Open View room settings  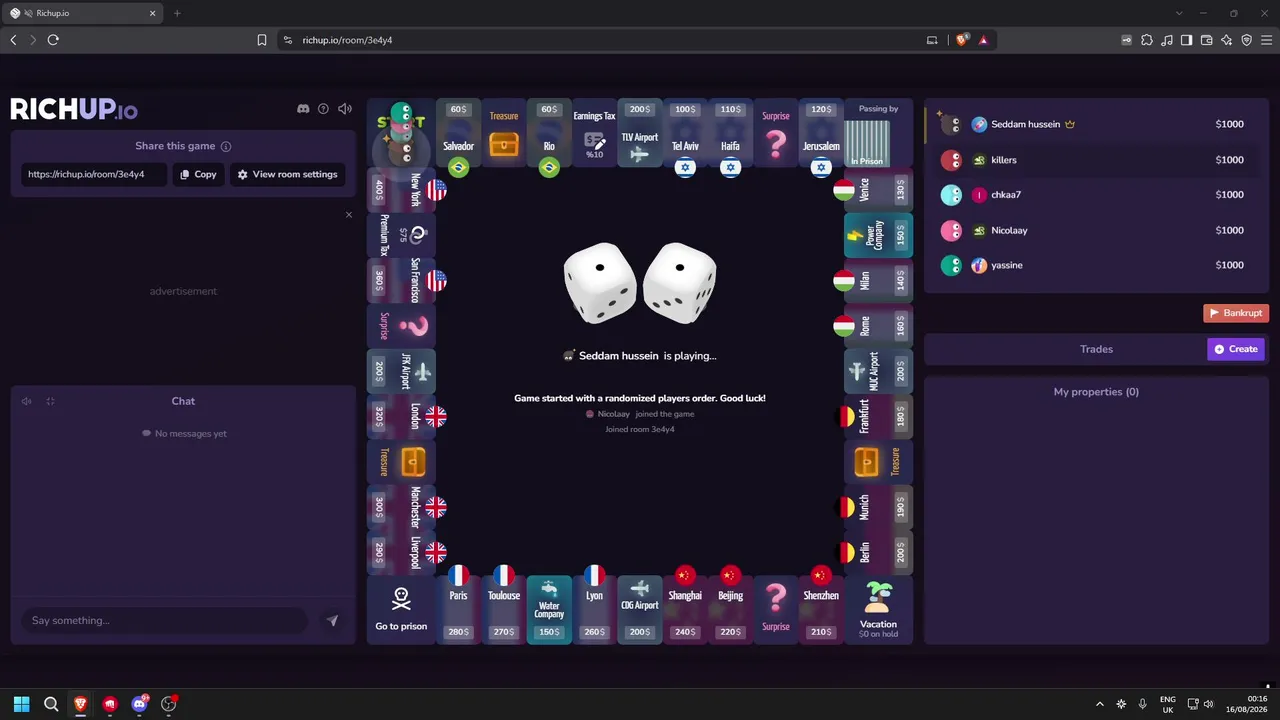point(288,174)
